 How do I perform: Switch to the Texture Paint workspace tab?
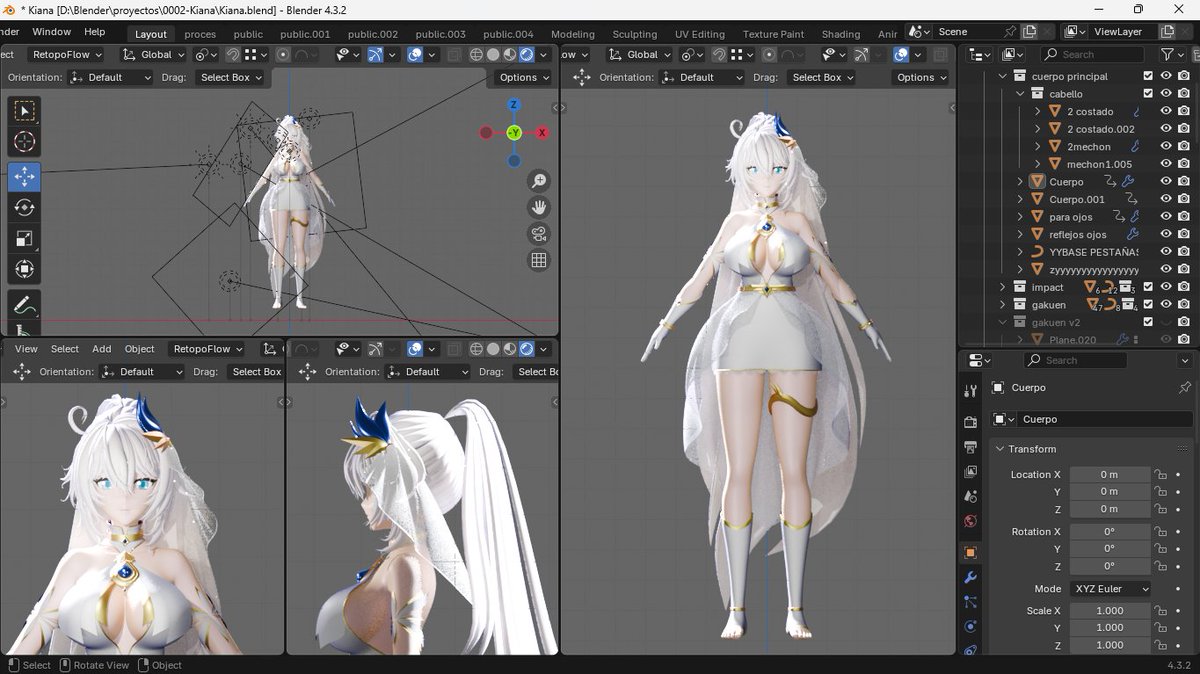(x=774, y=34)
